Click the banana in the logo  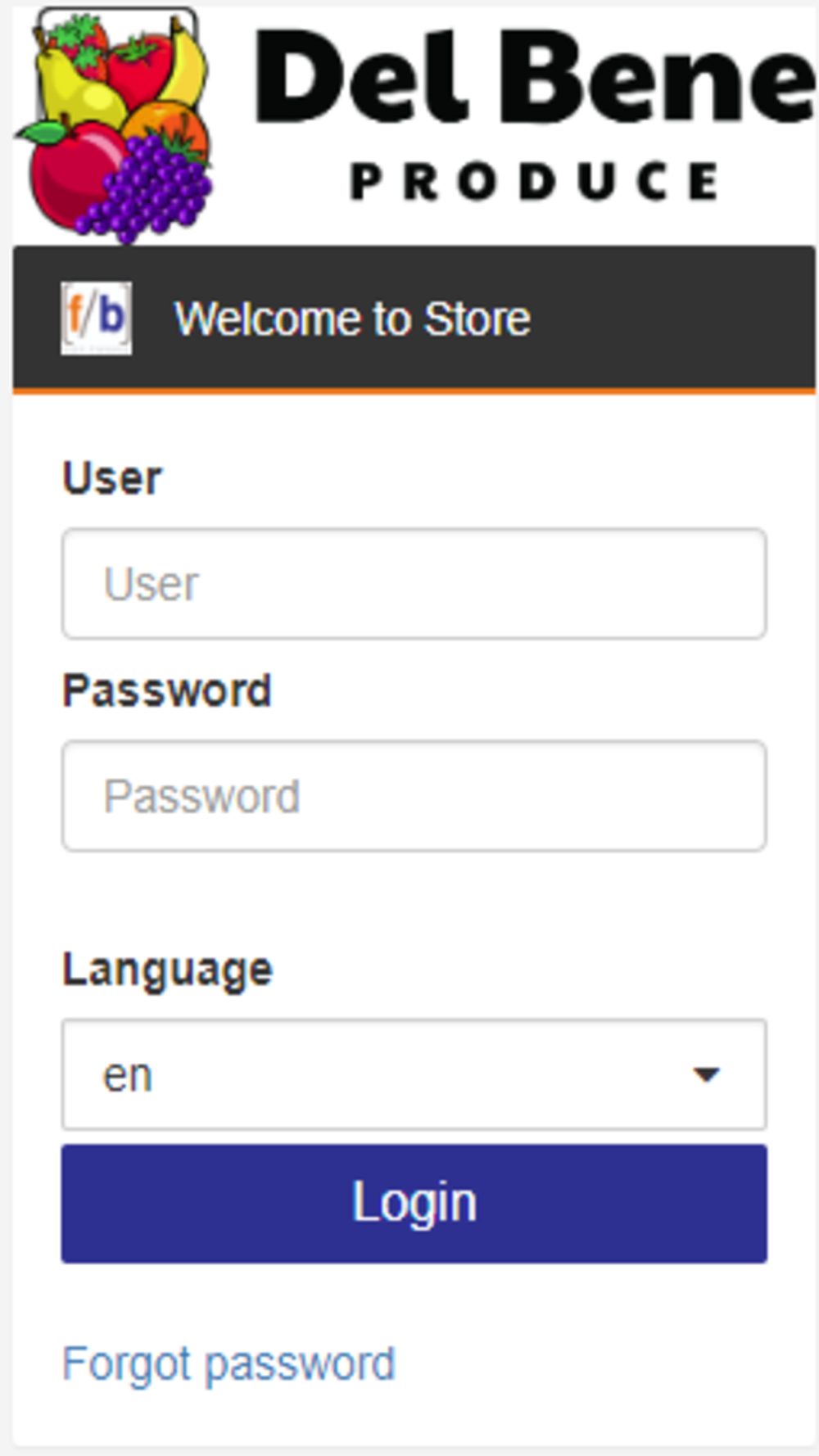[187, 67]
